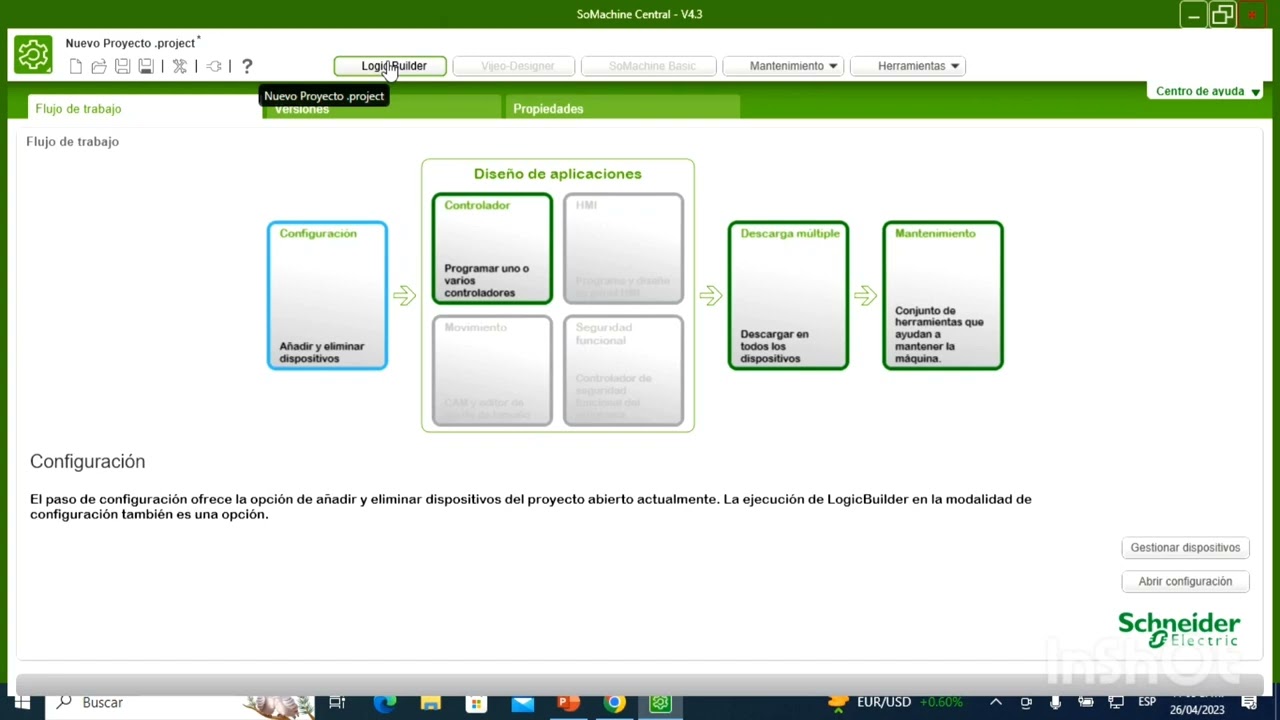1280x720 pixels.
Task: Click the EUR/USD widget in the taskbar
Action: [x=895, y=703]
